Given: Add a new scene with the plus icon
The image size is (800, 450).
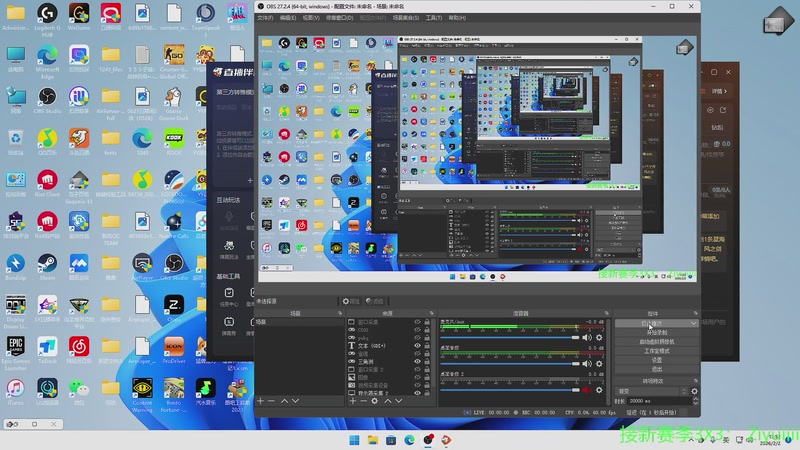Looking at the screenshot, I should pyautogui.click(x=260, y=401).
